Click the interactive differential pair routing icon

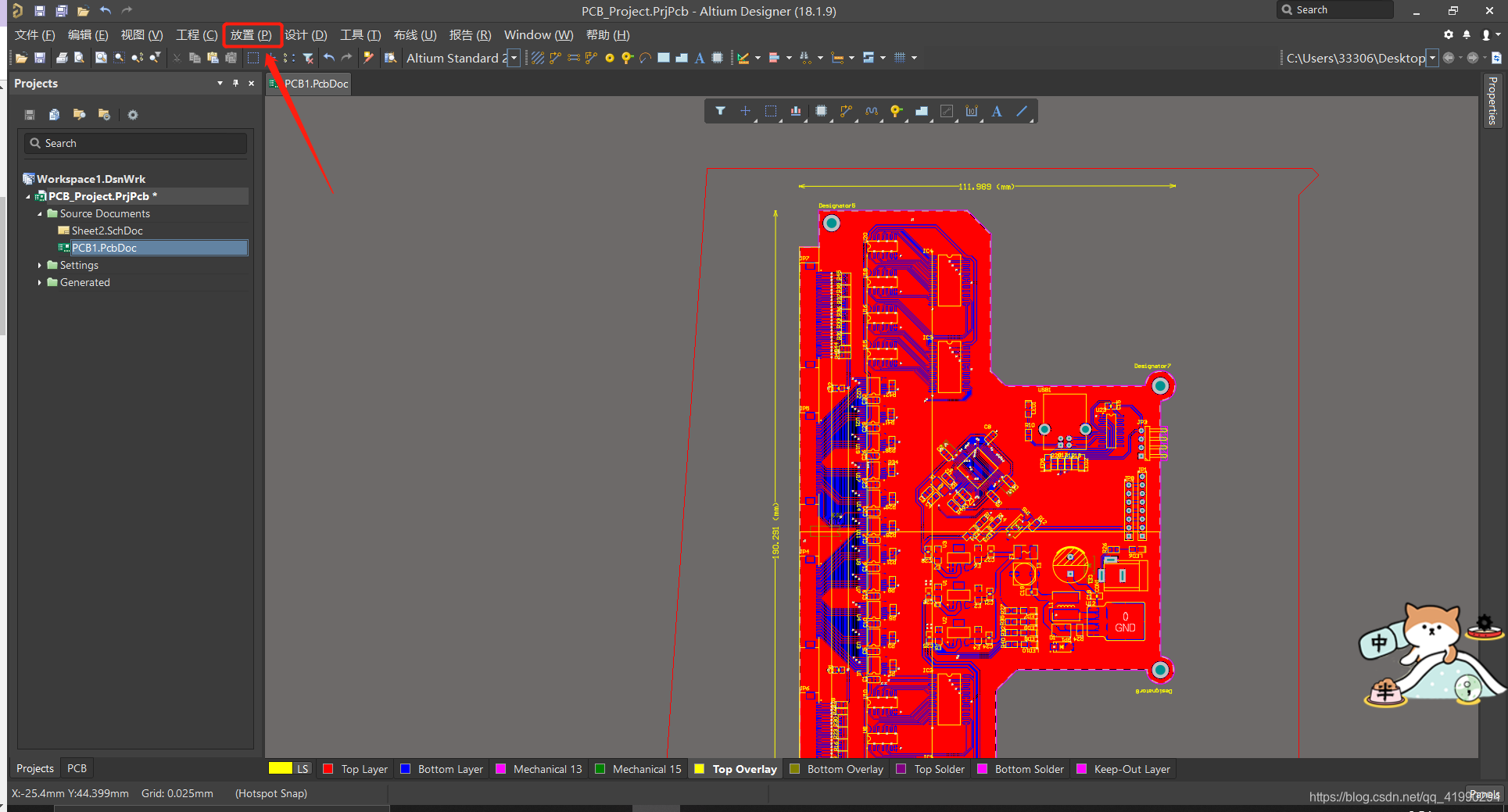coord(573,58)
